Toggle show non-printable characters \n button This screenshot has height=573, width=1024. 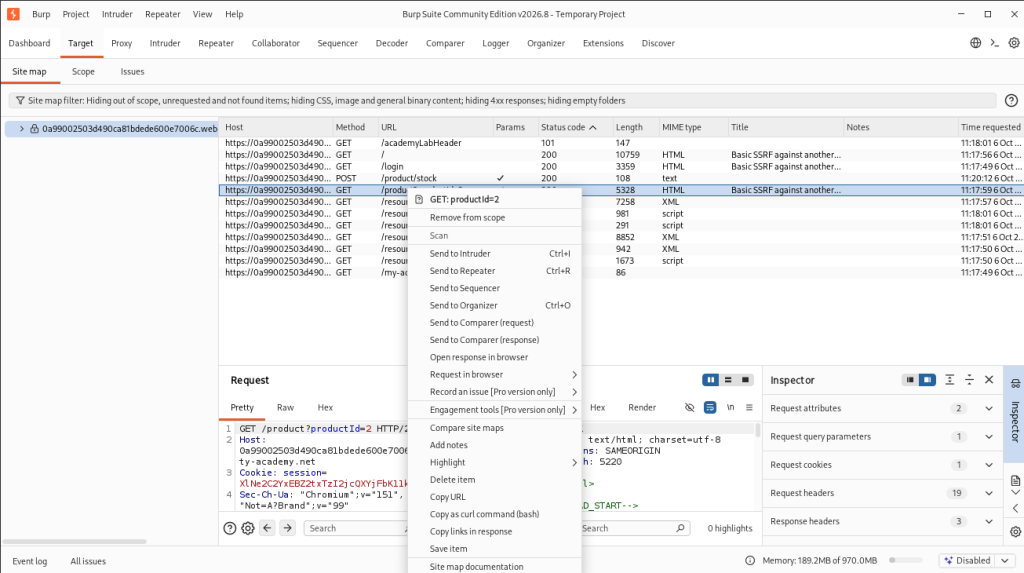click(x=730, y=407)
